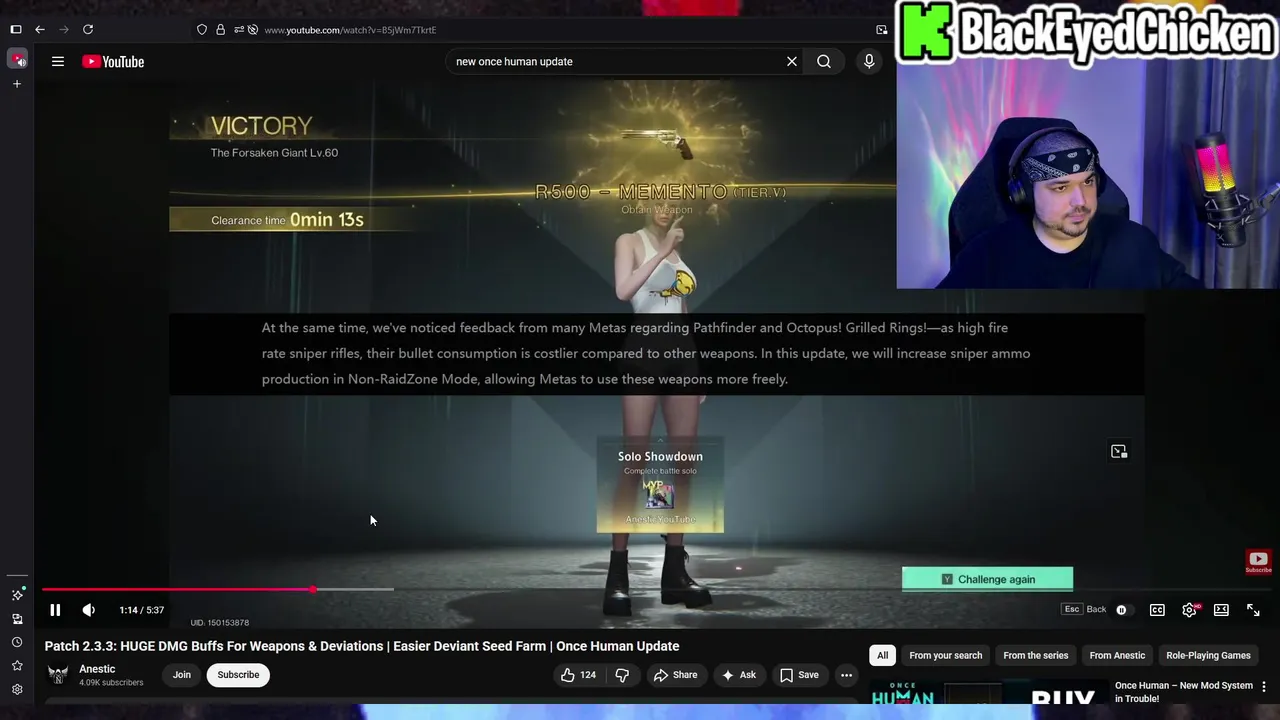Go back with the browser back arrow
The width and height of the screenshot is (1280, 720).
(40, 30)
